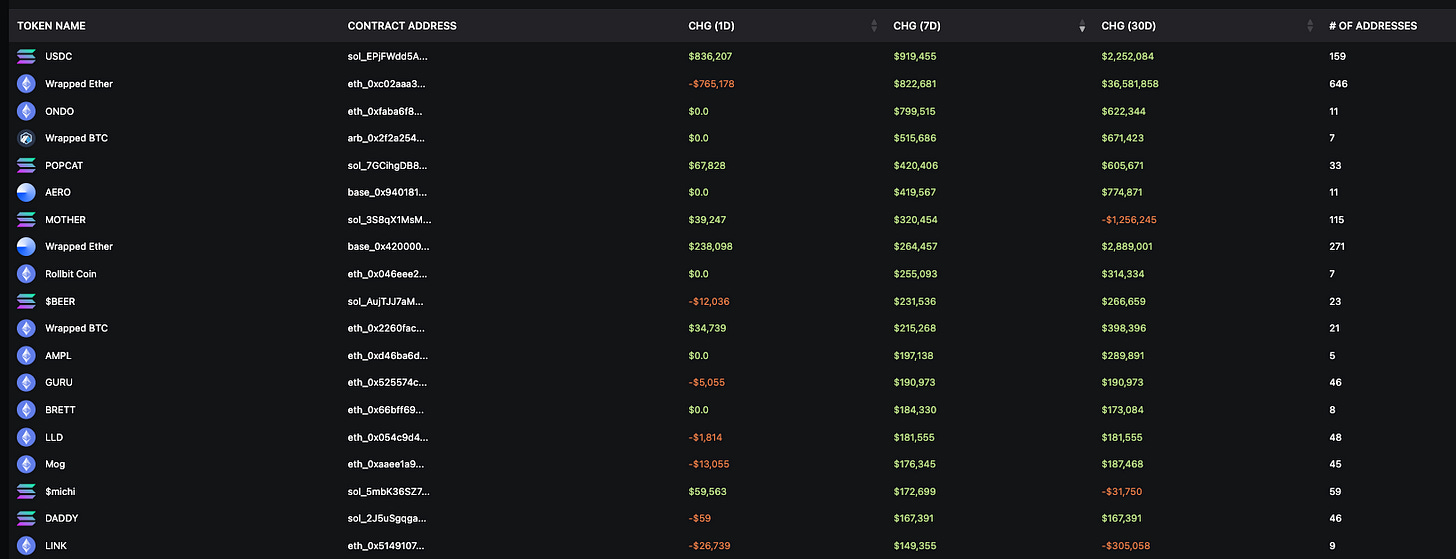This screenshot has height=559, width=1456.
Task: Click the Ethereum icon beside Mog
Action: [26, 464]
